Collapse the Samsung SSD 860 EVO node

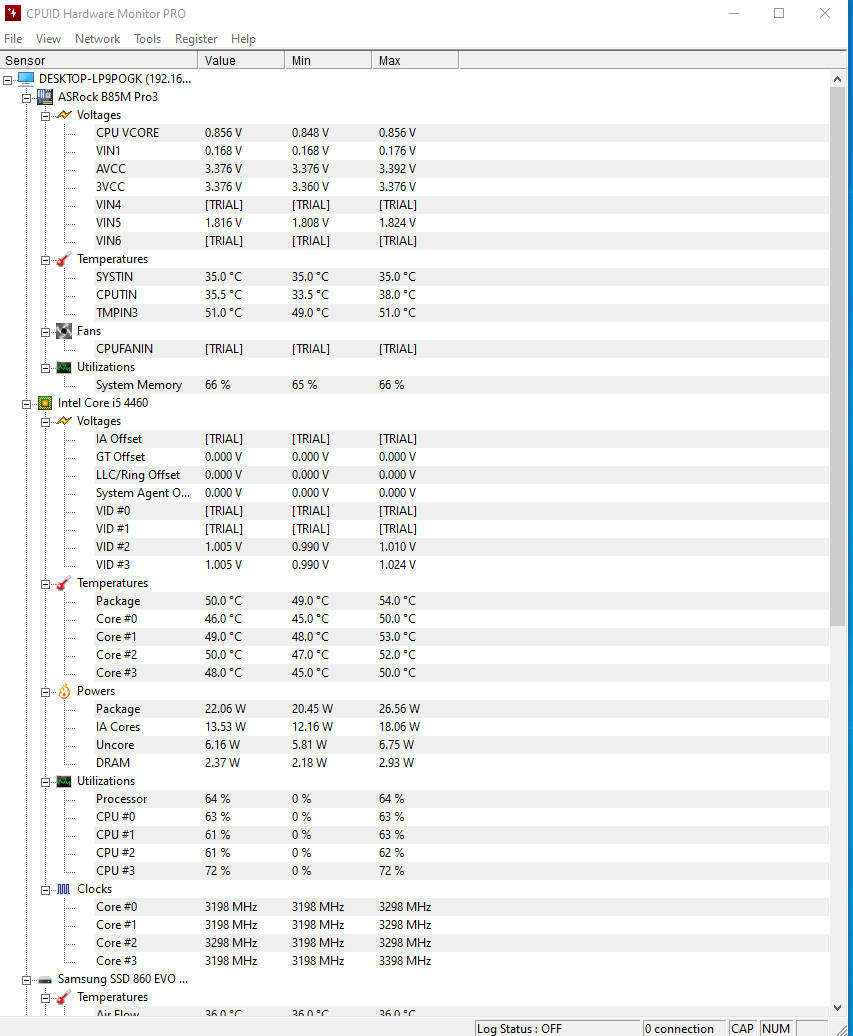coord(26,980)
